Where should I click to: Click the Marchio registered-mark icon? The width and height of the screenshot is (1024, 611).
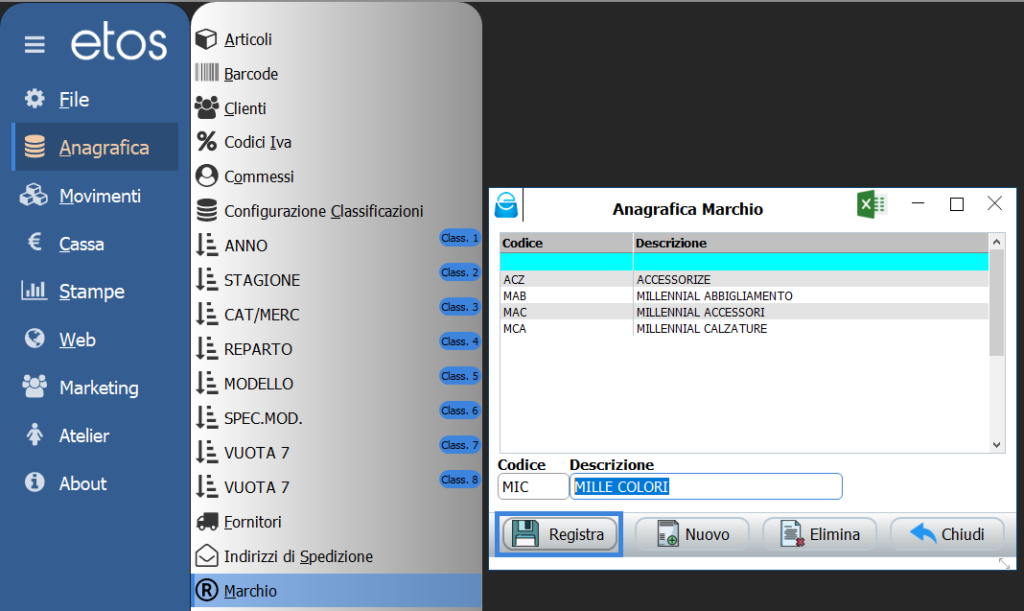(x=207, y=590)
